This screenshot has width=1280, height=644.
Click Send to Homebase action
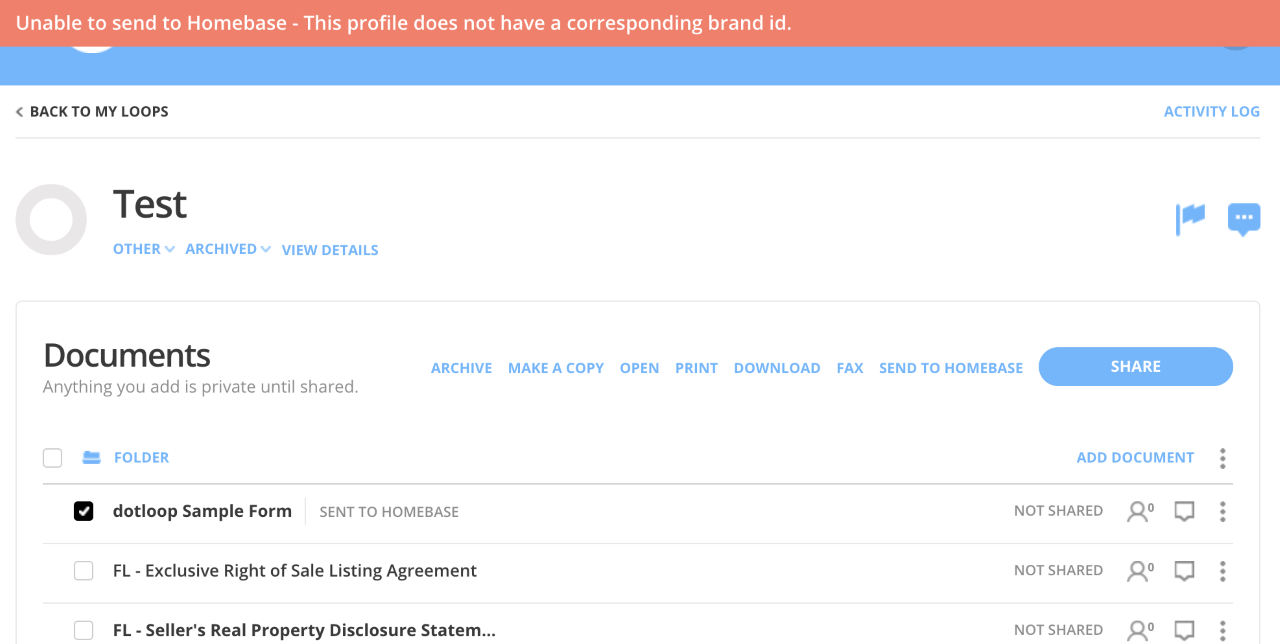pos(950,368)
